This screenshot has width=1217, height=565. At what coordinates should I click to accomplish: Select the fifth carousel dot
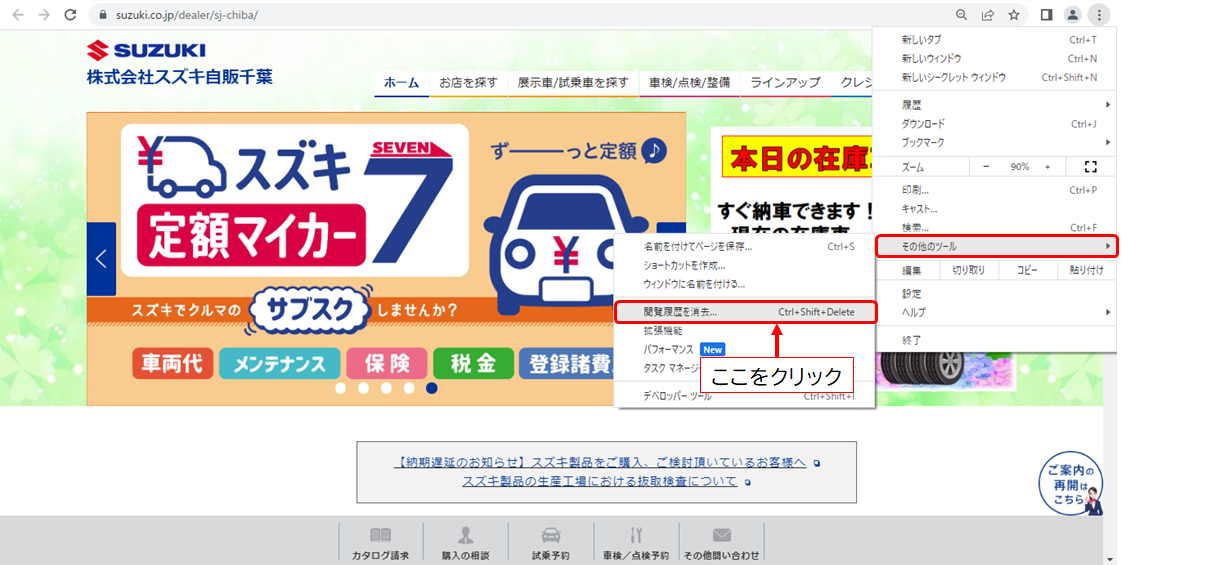click(431, 388)
